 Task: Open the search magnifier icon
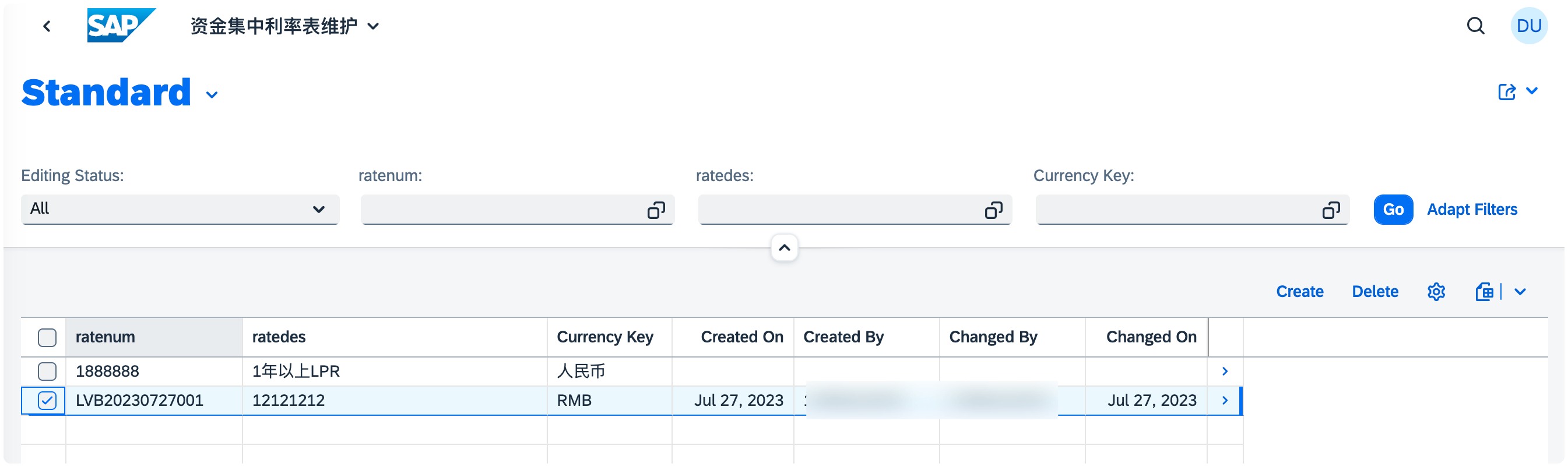click(1475, 26)
